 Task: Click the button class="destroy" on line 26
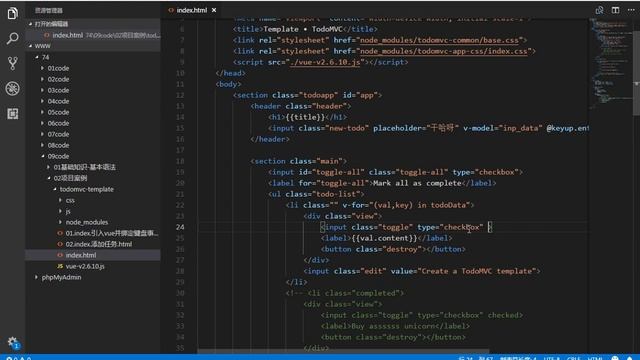pyautogui.click(x=393, y=249)
